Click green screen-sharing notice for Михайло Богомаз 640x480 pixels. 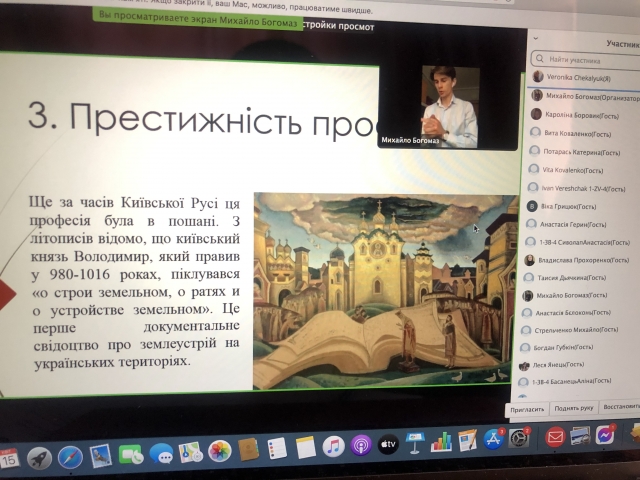[x=198, y=19]
